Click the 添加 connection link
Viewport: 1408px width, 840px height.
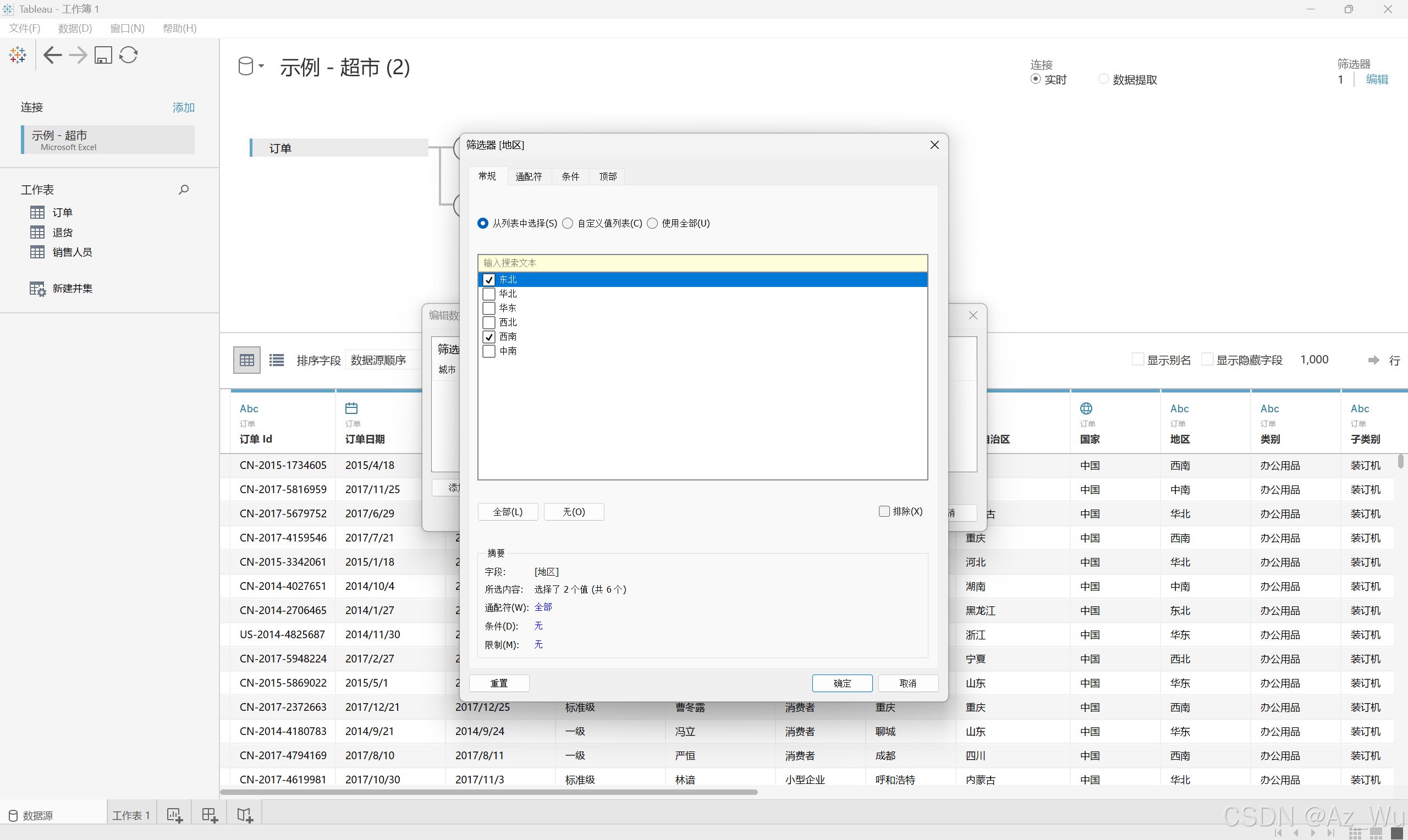(184, 108)
